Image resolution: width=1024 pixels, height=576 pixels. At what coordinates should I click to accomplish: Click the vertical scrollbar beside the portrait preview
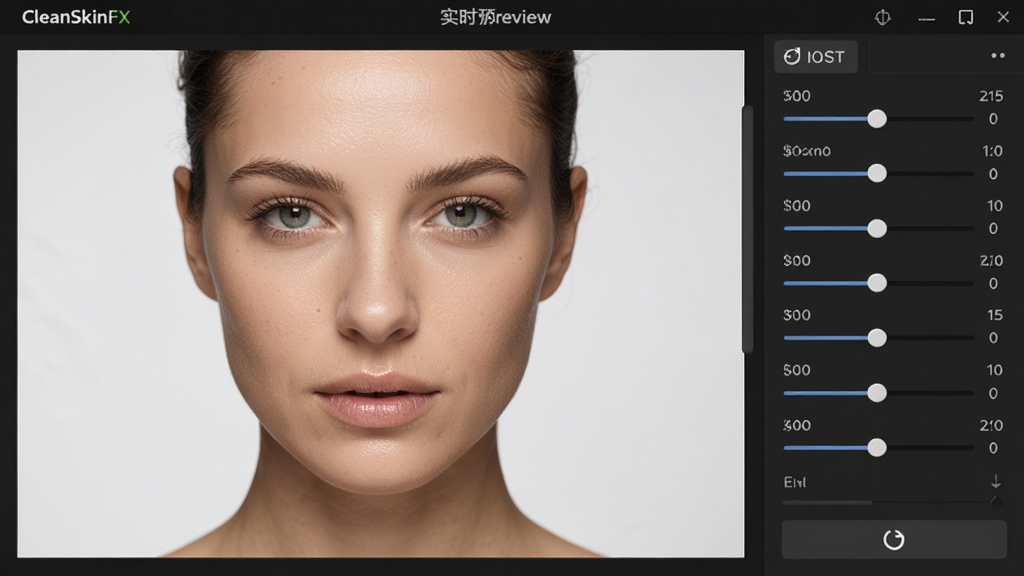[x=747, y=229]
